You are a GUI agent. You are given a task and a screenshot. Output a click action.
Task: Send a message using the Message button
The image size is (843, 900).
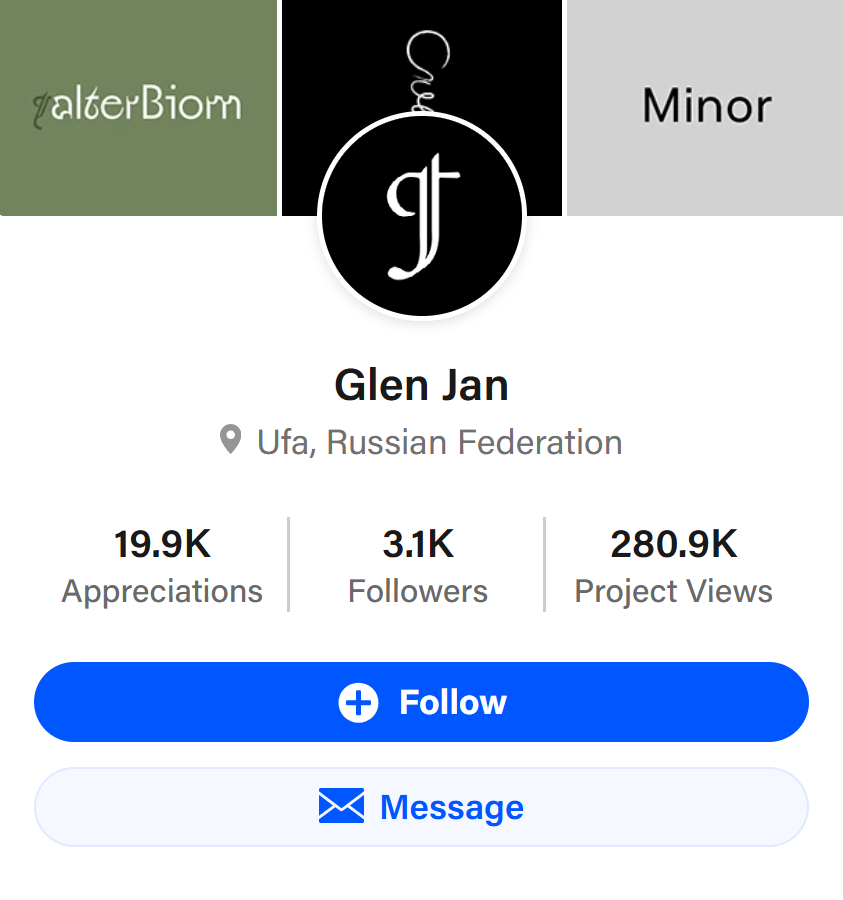click(x=421, y=807)
